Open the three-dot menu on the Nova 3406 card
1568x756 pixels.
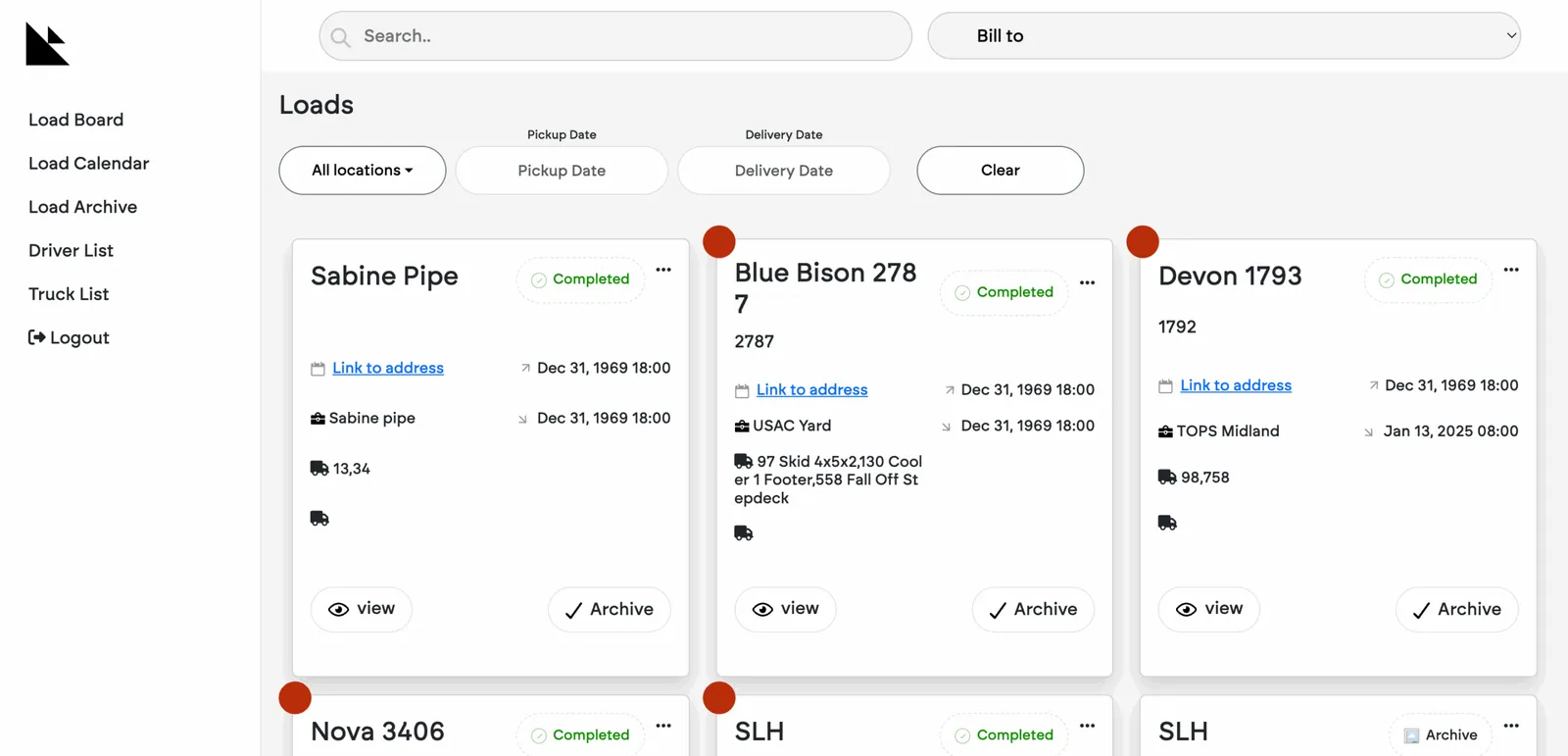tap(663, 726)
